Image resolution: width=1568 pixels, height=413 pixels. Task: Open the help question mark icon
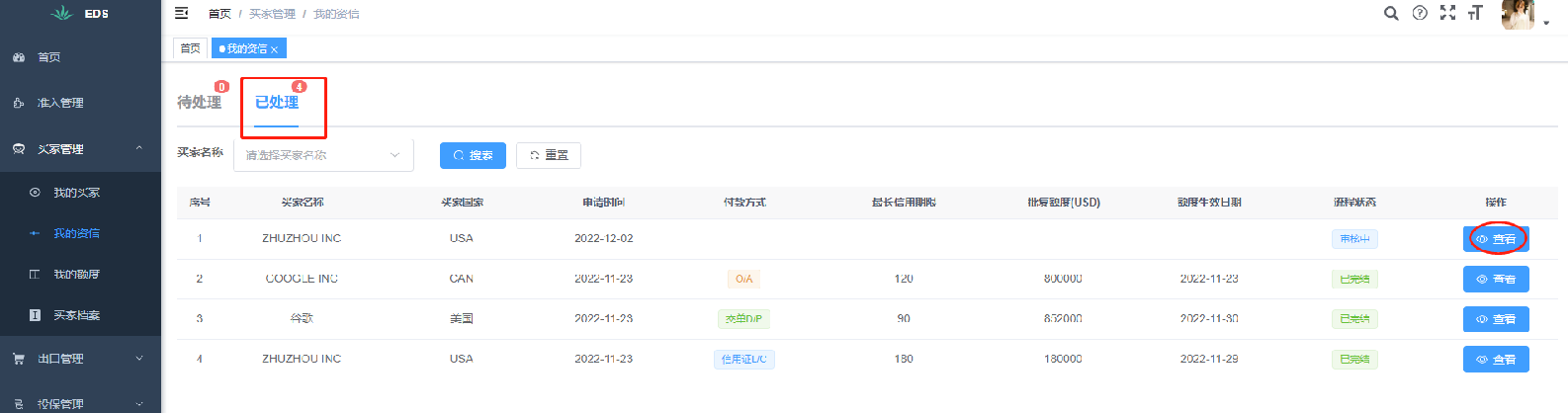point(1420,13)
